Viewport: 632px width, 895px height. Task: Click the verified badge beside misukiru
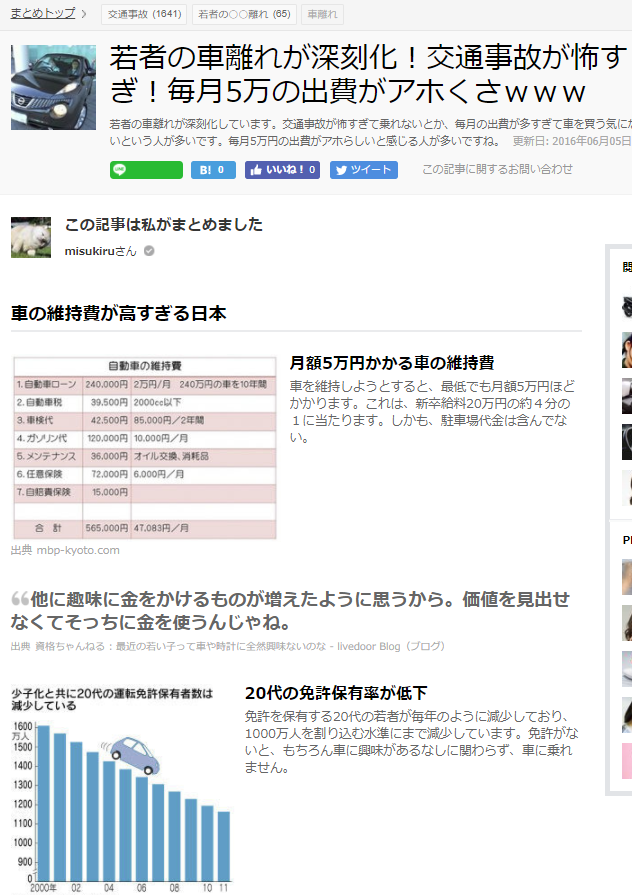tap(149, 251)
